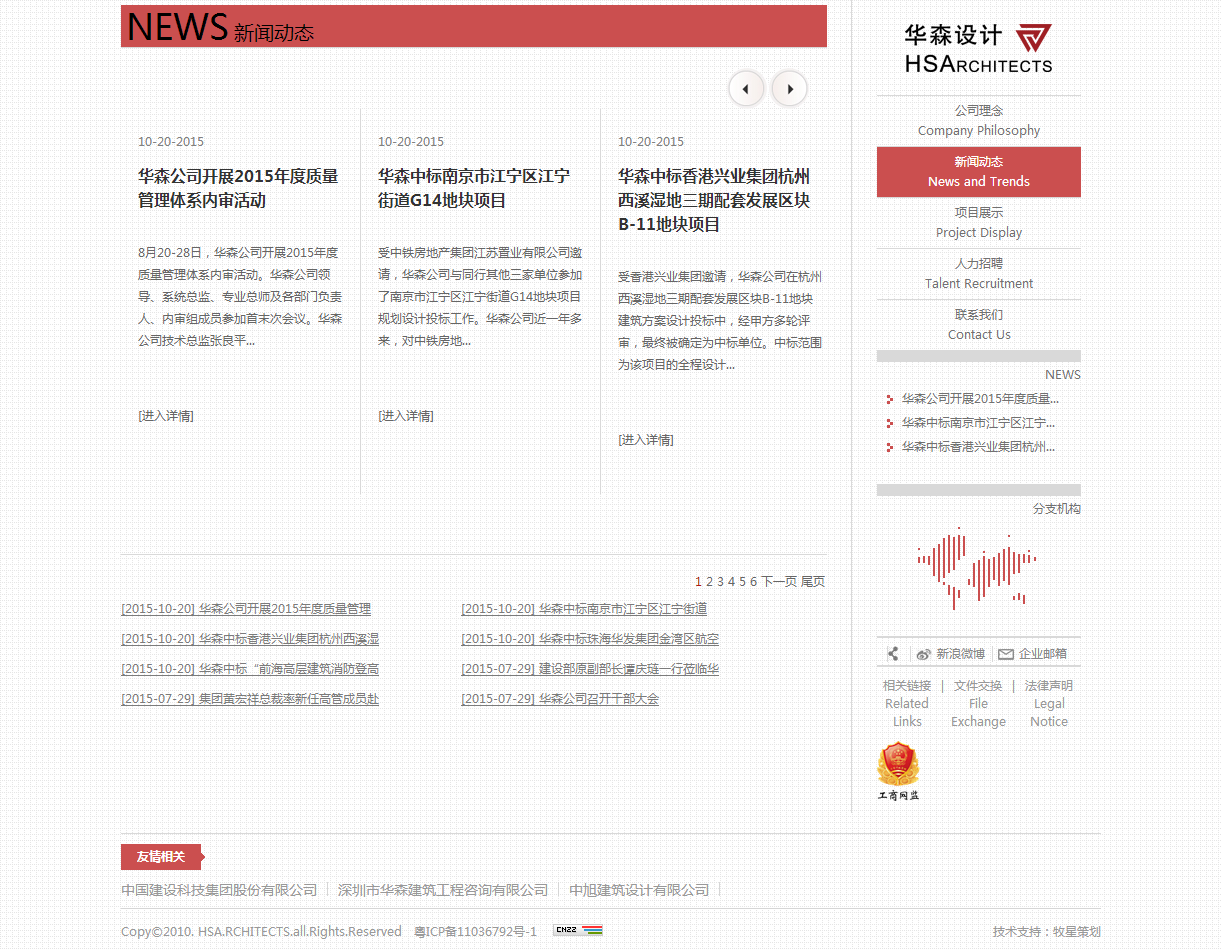Screen dimensions: 1222x950
Task: Open list item 华森公司开展2015年度质量管理
Action: click(246, 609)
